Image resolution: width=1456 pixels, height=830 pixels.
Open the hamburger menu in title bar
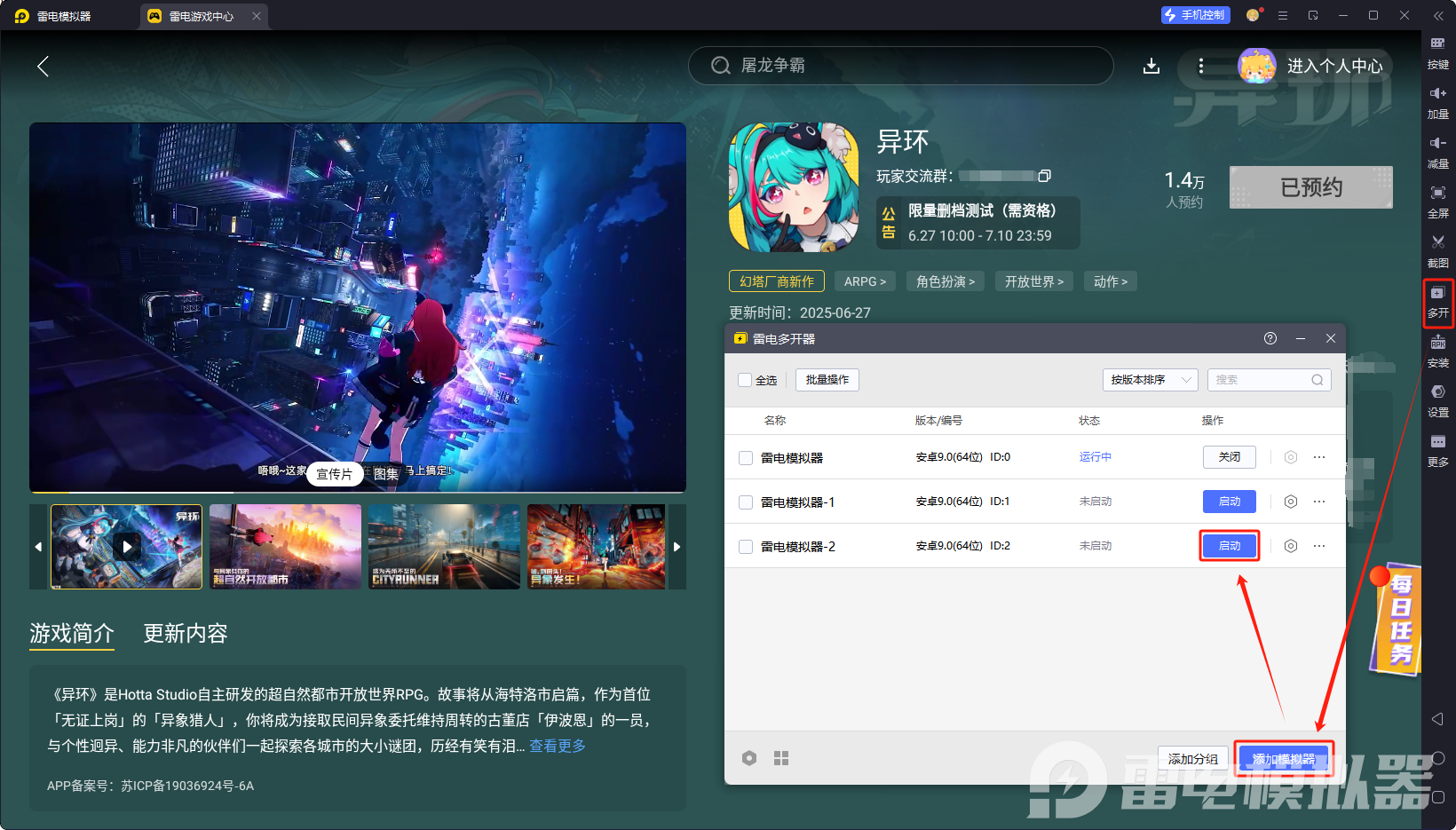pyautogui.click(x=1283, y=15)
